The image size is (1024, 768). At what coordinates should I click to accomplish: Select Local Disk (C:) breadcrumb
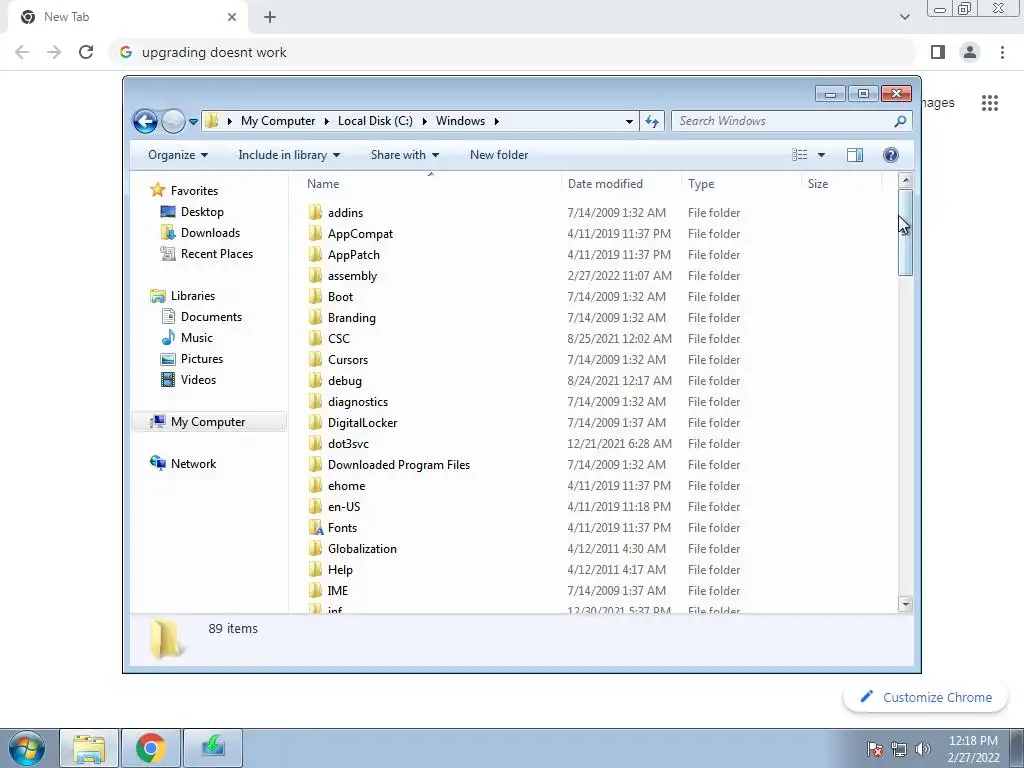point(375,121)
